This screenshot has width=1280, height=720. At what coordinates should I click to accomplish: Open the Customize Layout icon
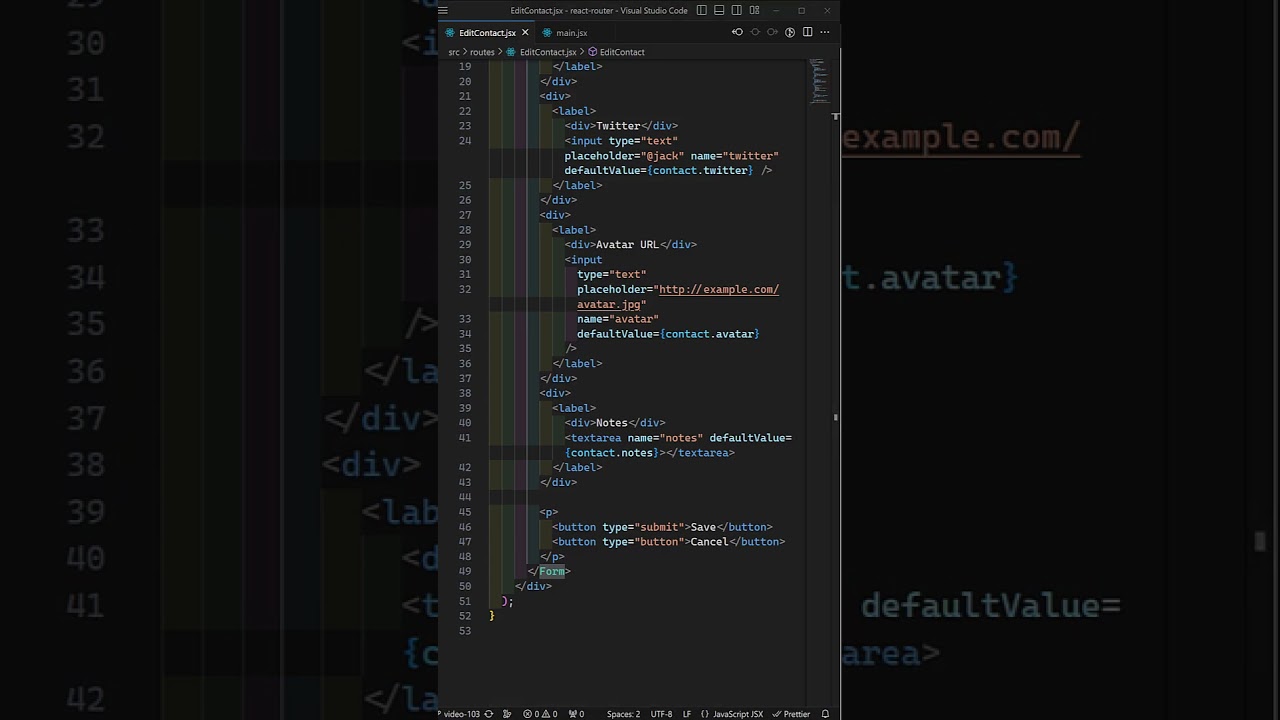(755, 11)
